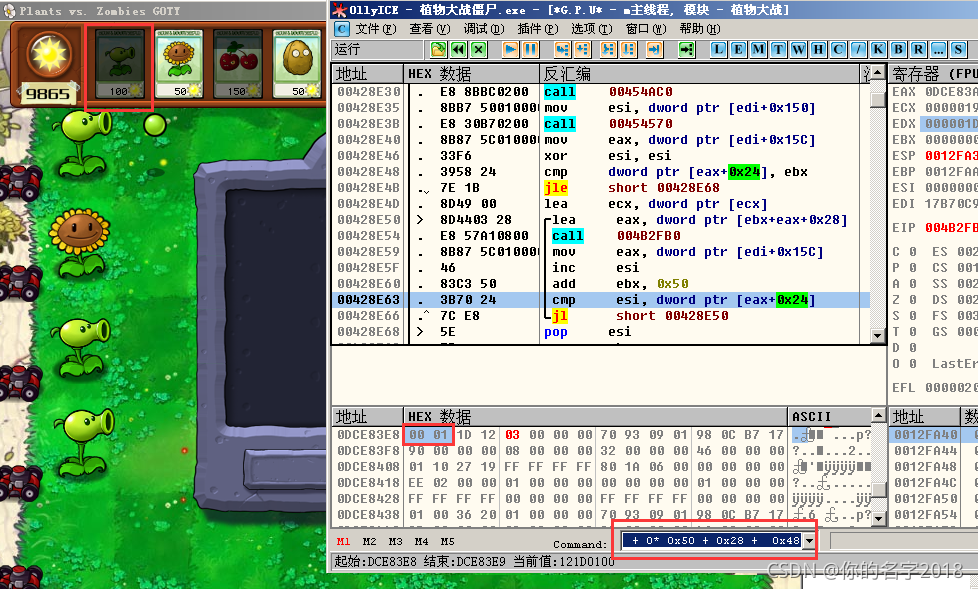Click the hex dump pane scroll-down arrow

pyautogui.click(x=878, y=518)
